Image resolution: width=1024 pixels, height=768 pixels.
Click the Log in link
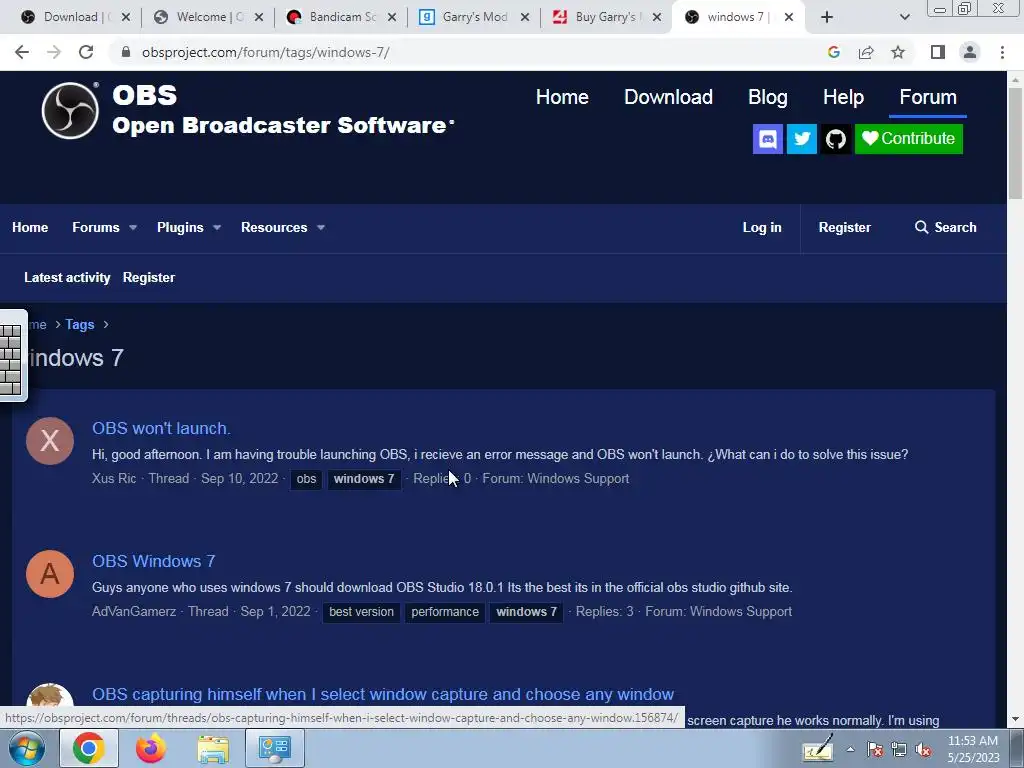pos(761,227)
